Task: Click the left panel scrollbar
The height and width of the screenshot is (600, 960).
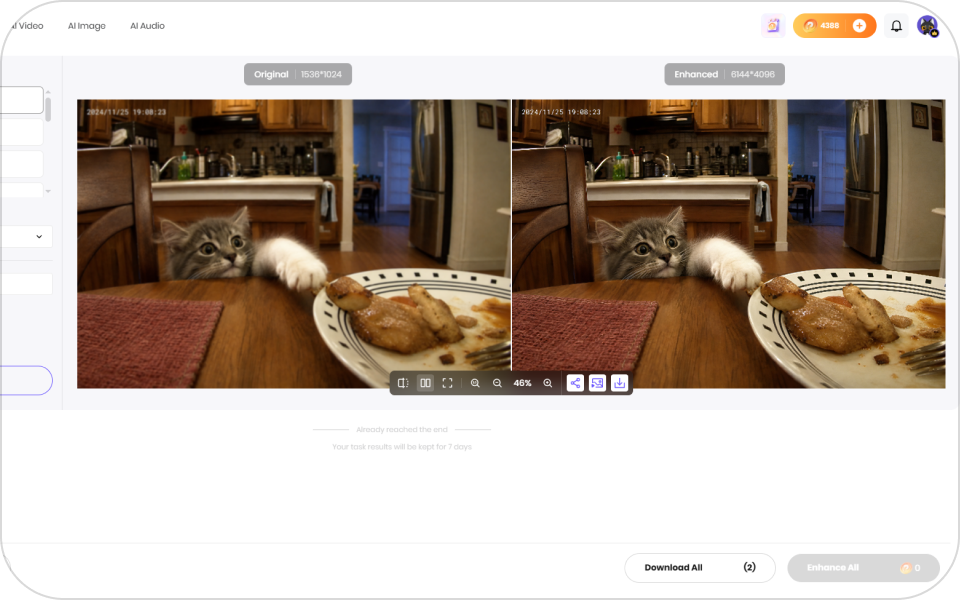Action: click(48, 110)
